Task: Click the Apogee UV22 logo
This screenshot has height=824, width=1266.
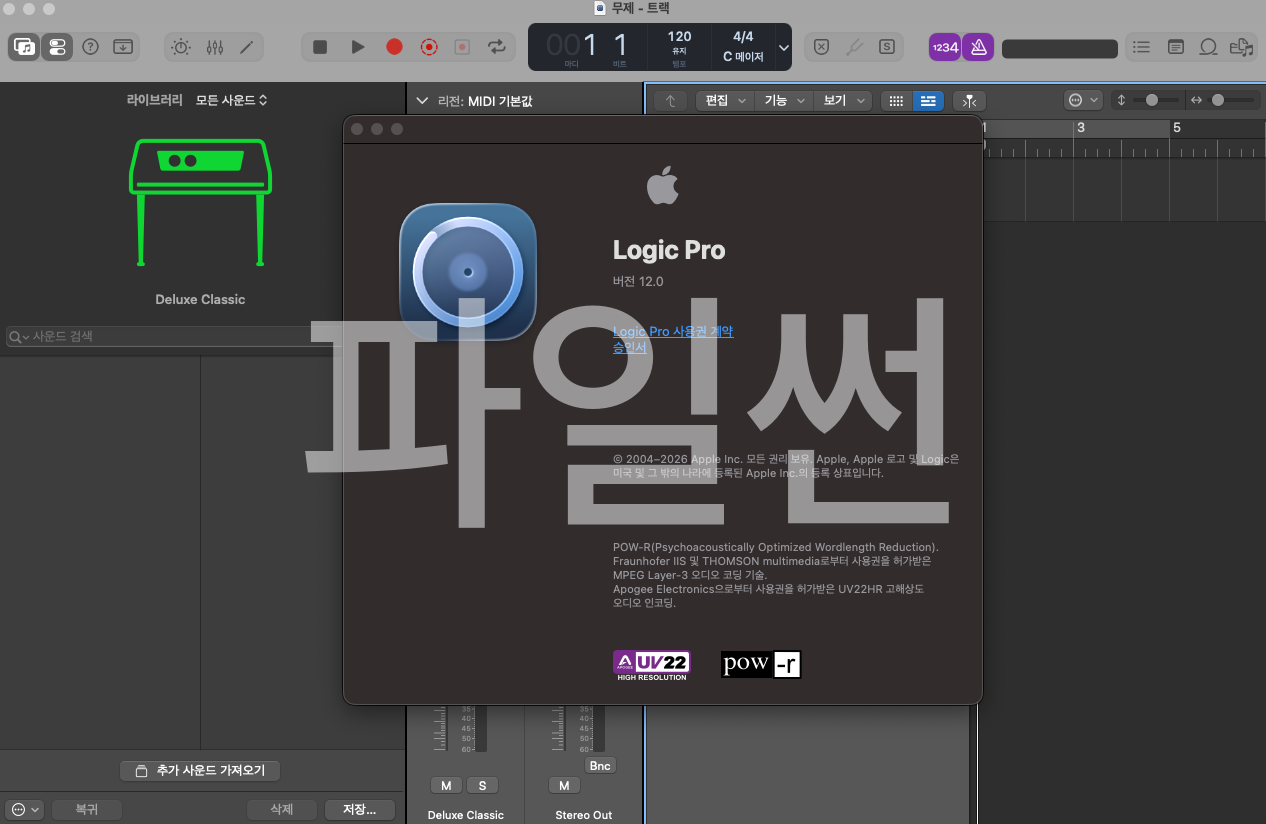Action: point(652,665)
